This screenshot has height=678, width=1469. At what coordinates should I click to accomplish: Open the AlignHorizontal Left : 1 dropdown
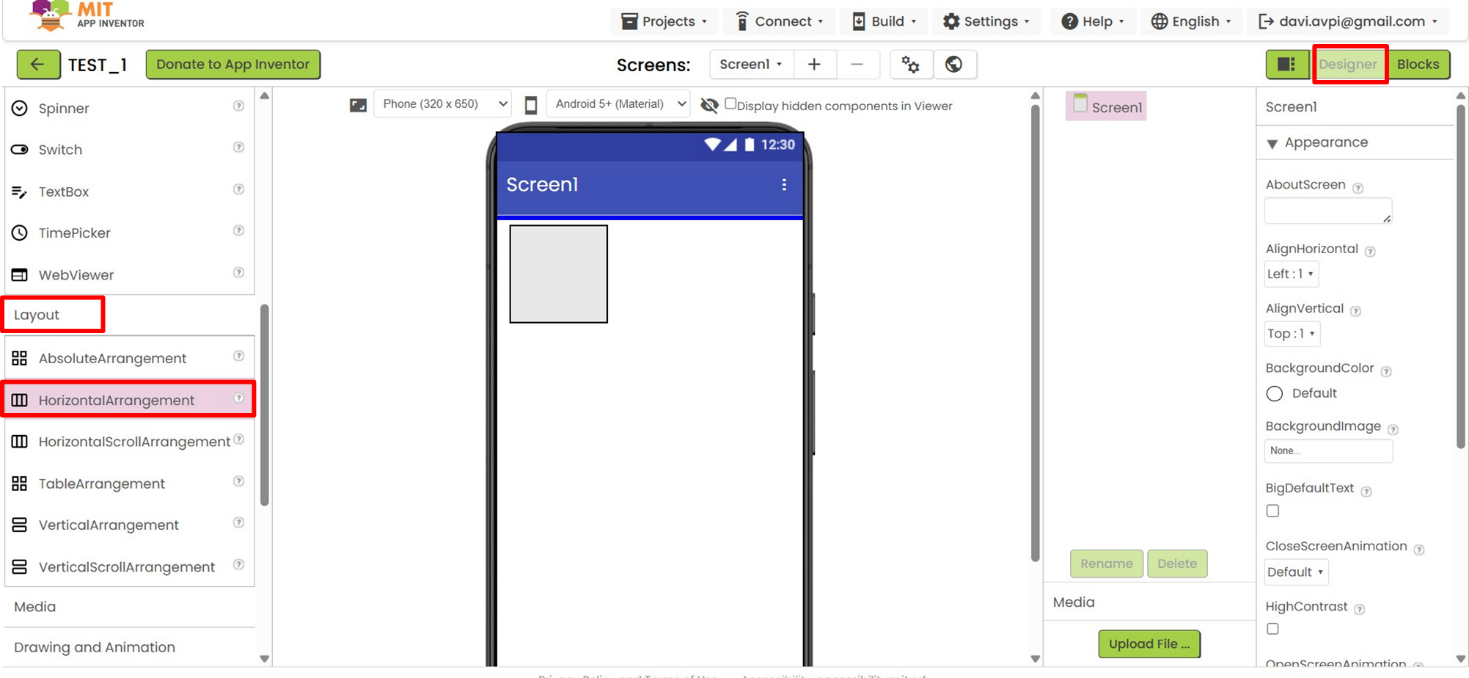(x=1291, y=274)
